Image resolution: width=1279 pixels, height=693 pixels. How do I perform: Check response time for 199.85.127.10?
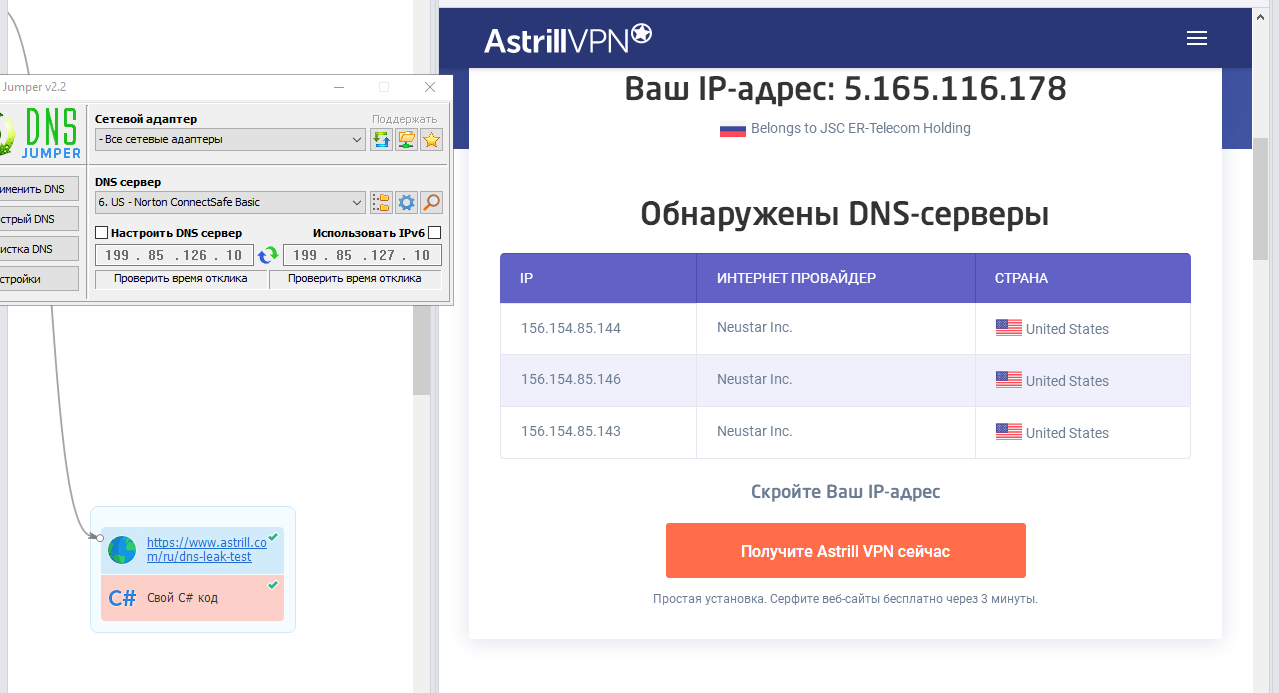click(x=355, y=279)
